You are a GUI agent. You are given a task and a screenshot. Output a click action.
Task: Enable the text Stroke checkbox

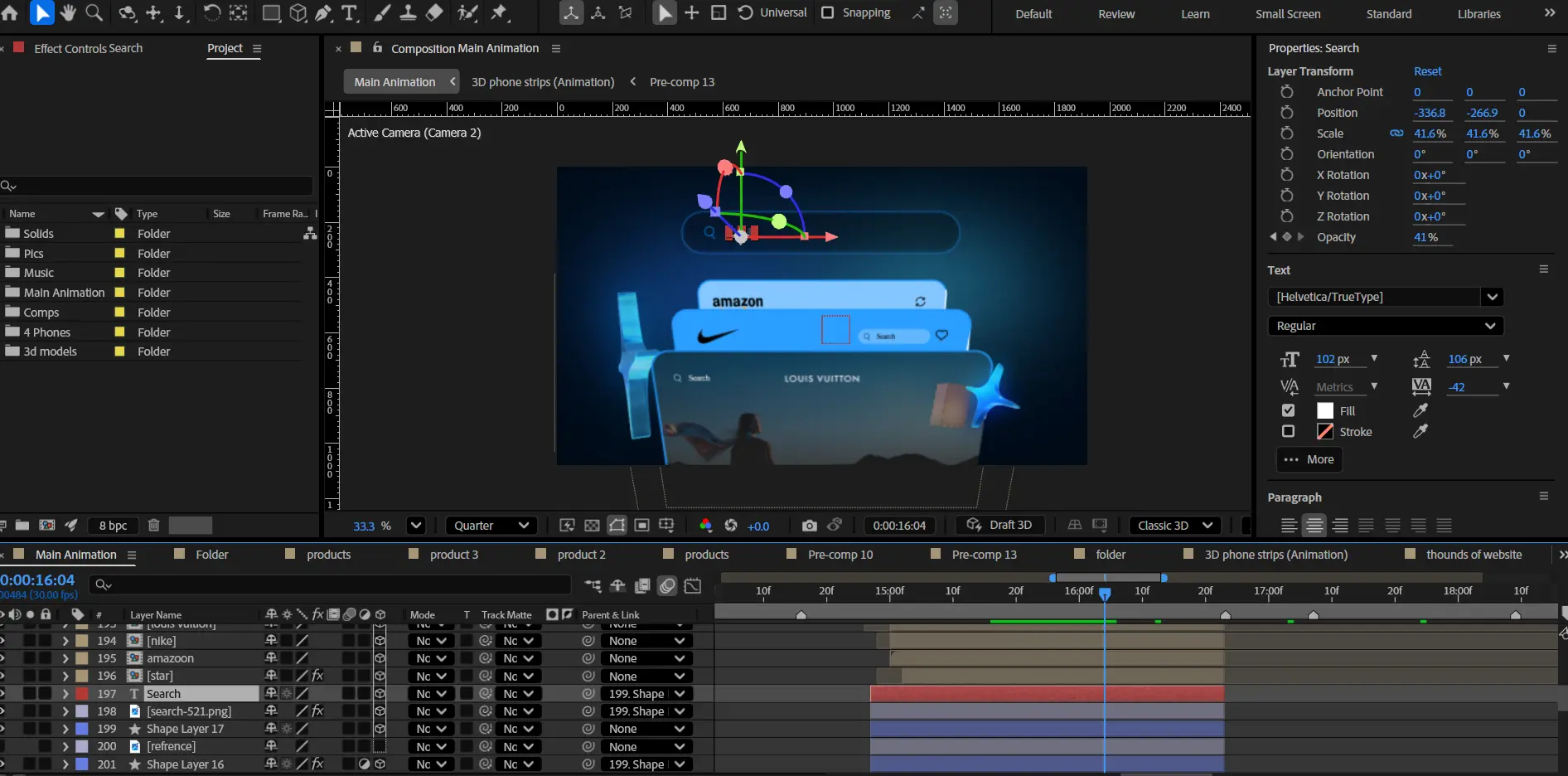point(1288,431)
